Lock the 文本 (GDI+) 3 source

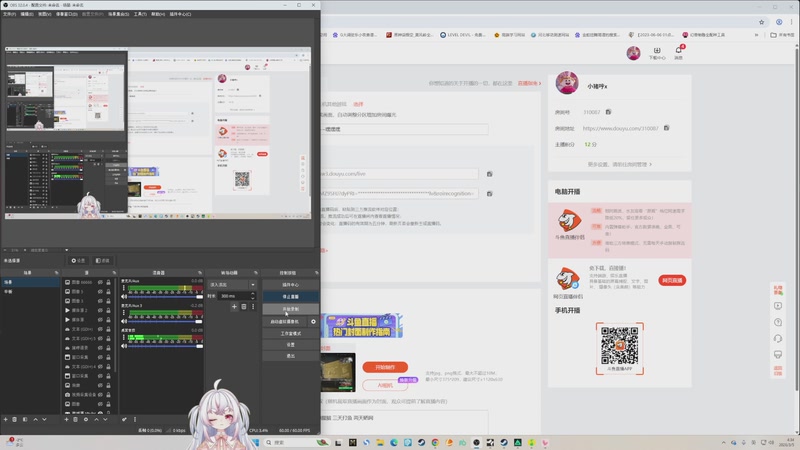click(108, 338)
